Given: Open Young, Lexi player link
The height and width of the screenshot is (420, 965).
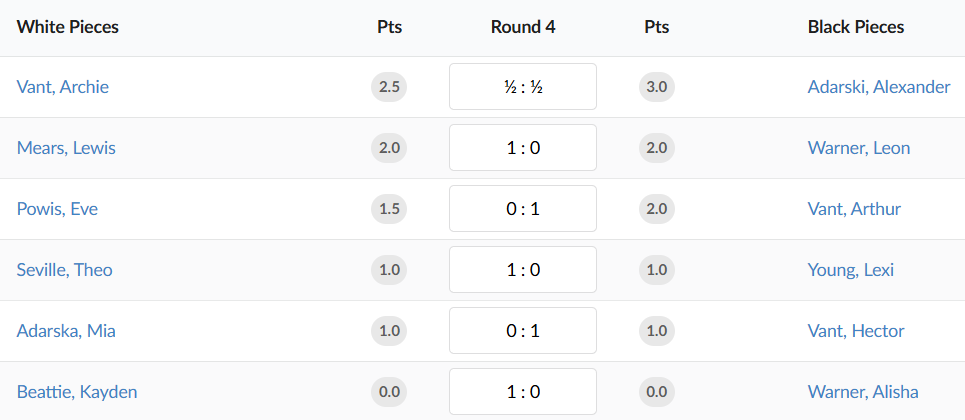Looking at the screenshot, I should click(851, 270).
